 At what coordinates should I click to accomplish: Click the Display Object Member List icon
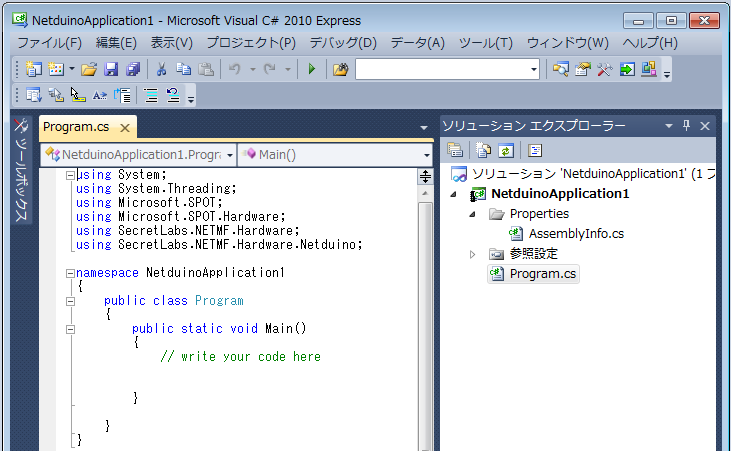tap(34, 95)
